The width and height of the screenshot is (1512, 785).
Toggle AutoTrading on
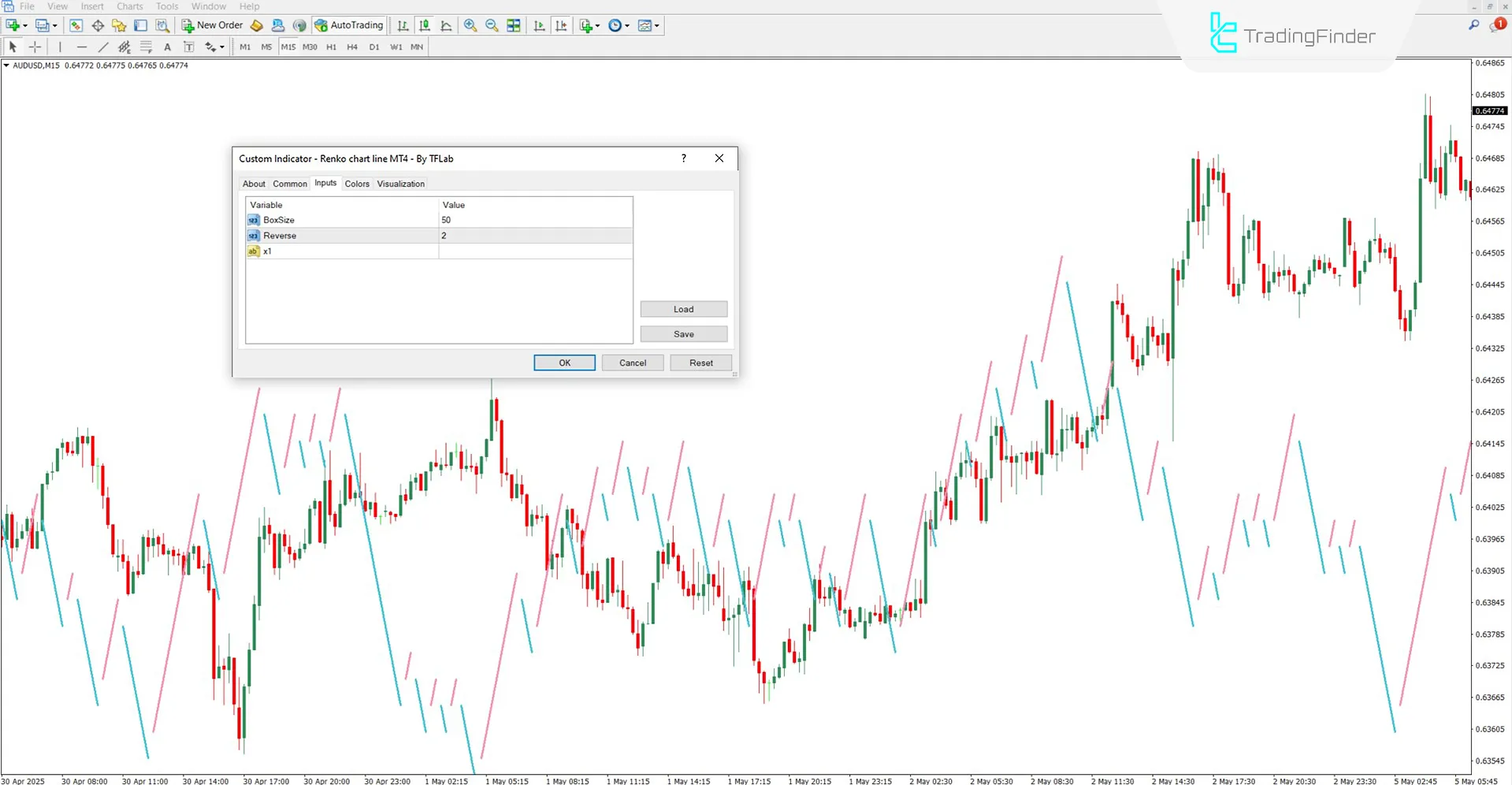349,25
